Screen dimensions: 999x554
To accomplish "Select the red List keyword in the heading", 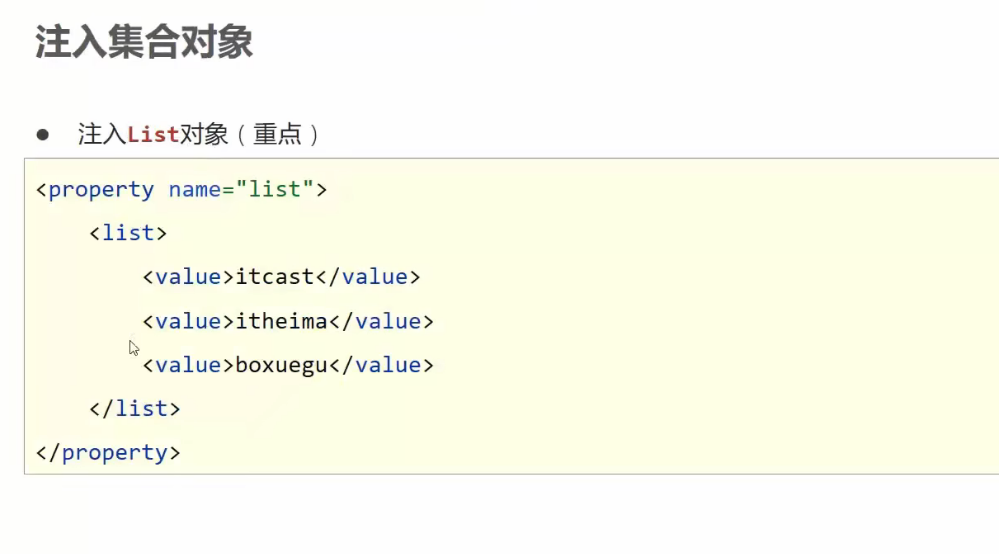I will pyautogui.click(x=153, y=134).
